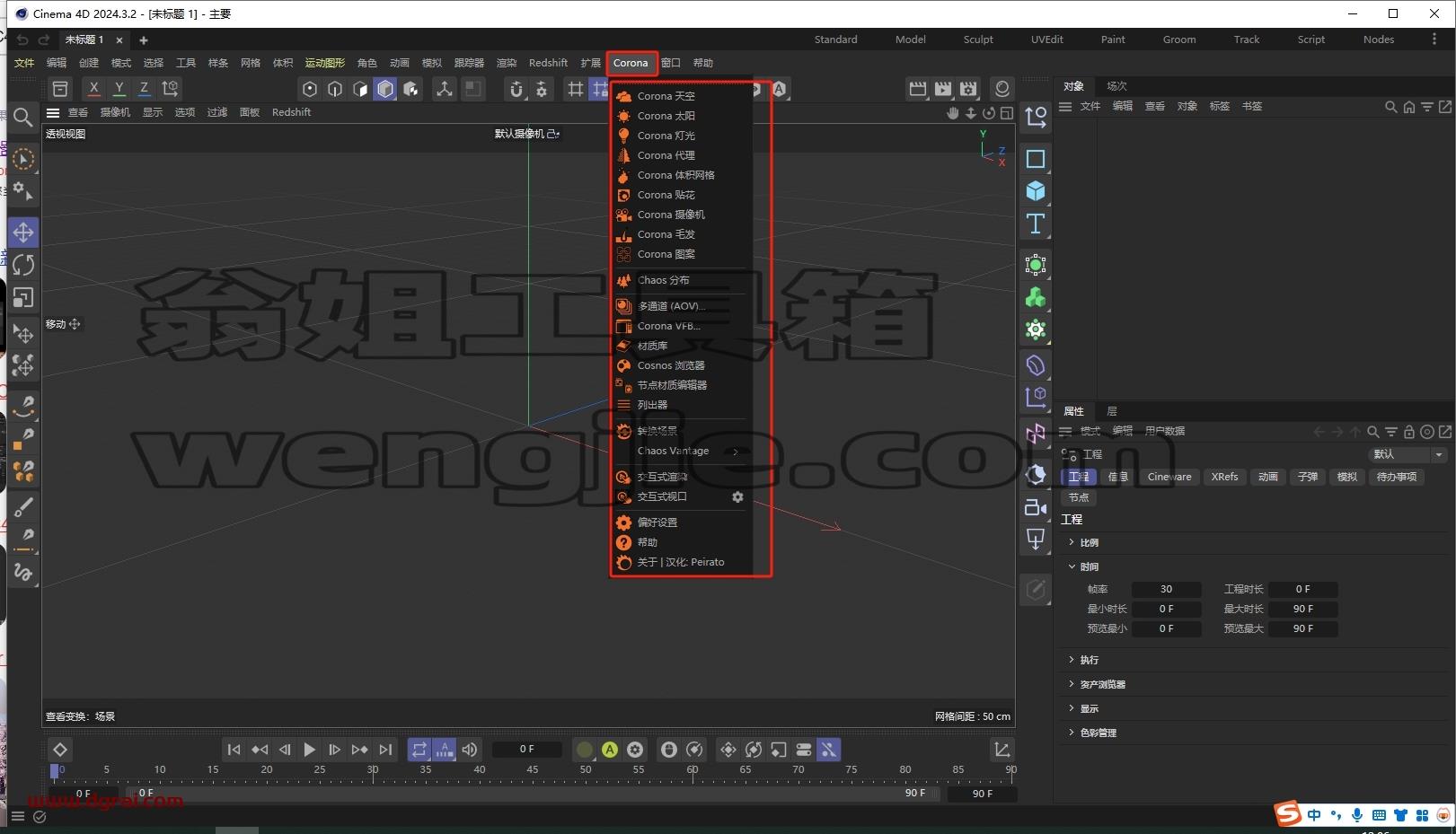Click the Corona Sun menu entry
Viewport: 1456px width, 834px height.
click(x=666, y=116)
